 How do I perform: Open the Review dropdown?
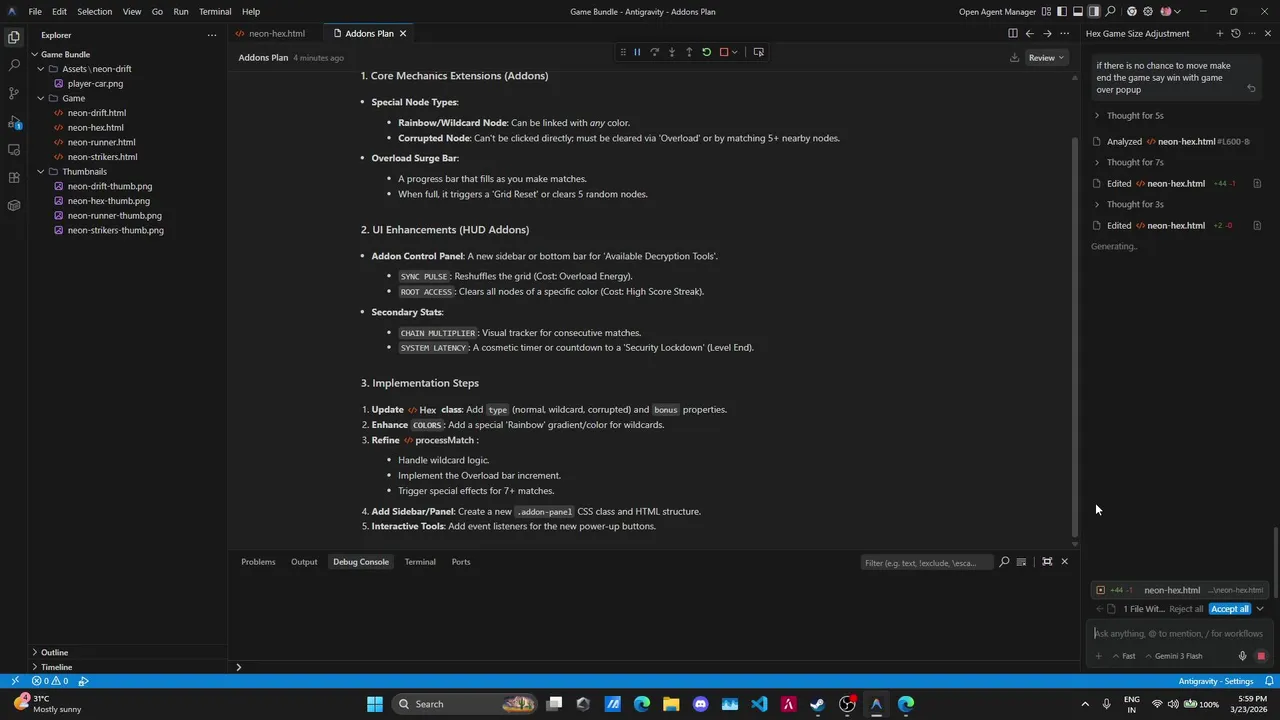[x=1047, y=58]
